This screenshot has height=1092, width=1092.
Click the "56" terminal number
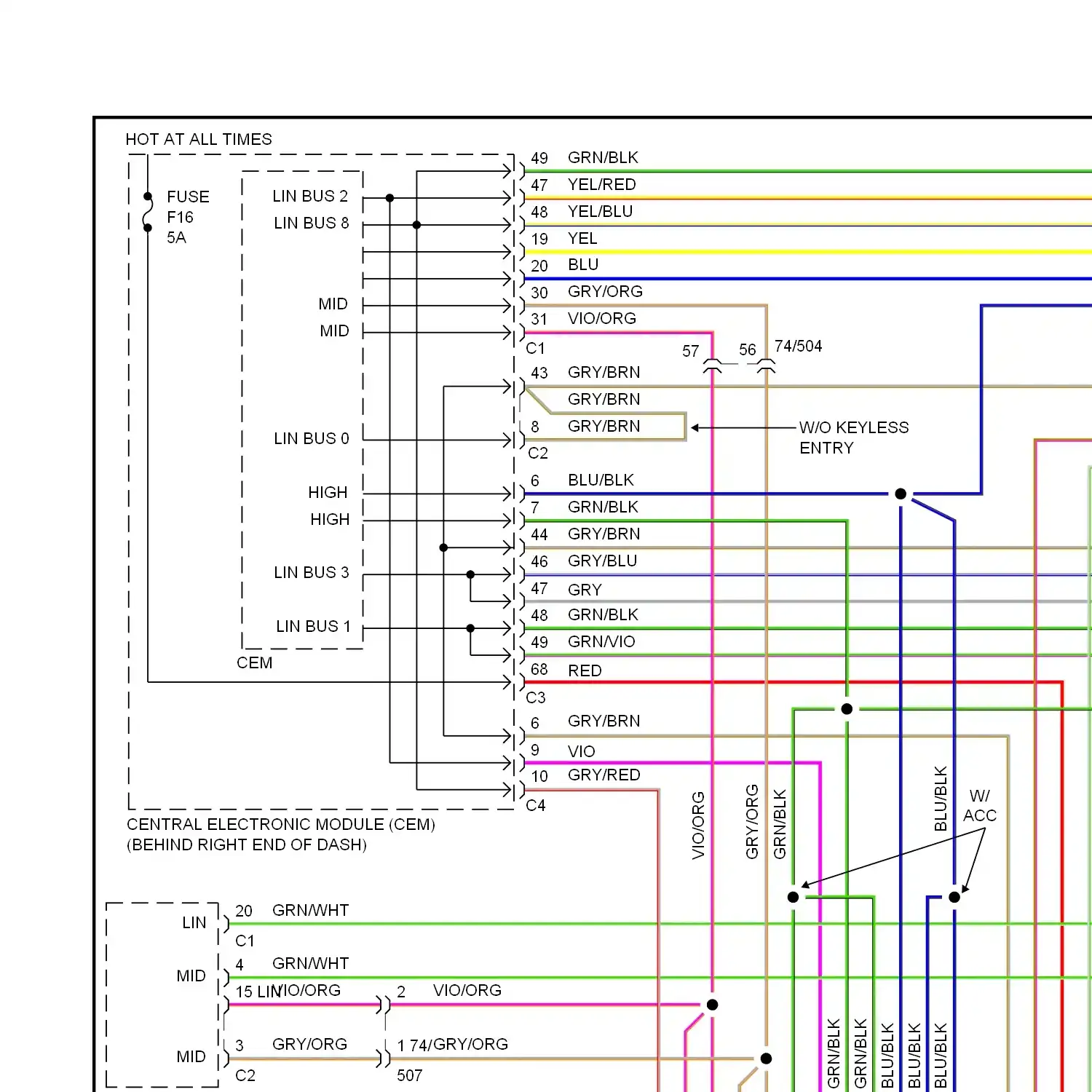pos(748,349)
